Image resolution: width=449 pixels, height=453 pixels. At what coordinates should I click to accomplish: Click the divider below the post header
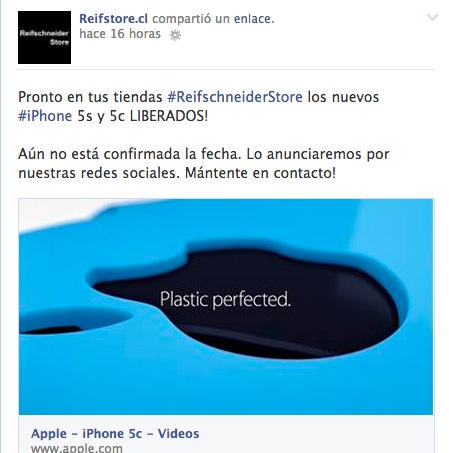coord(226,69)
